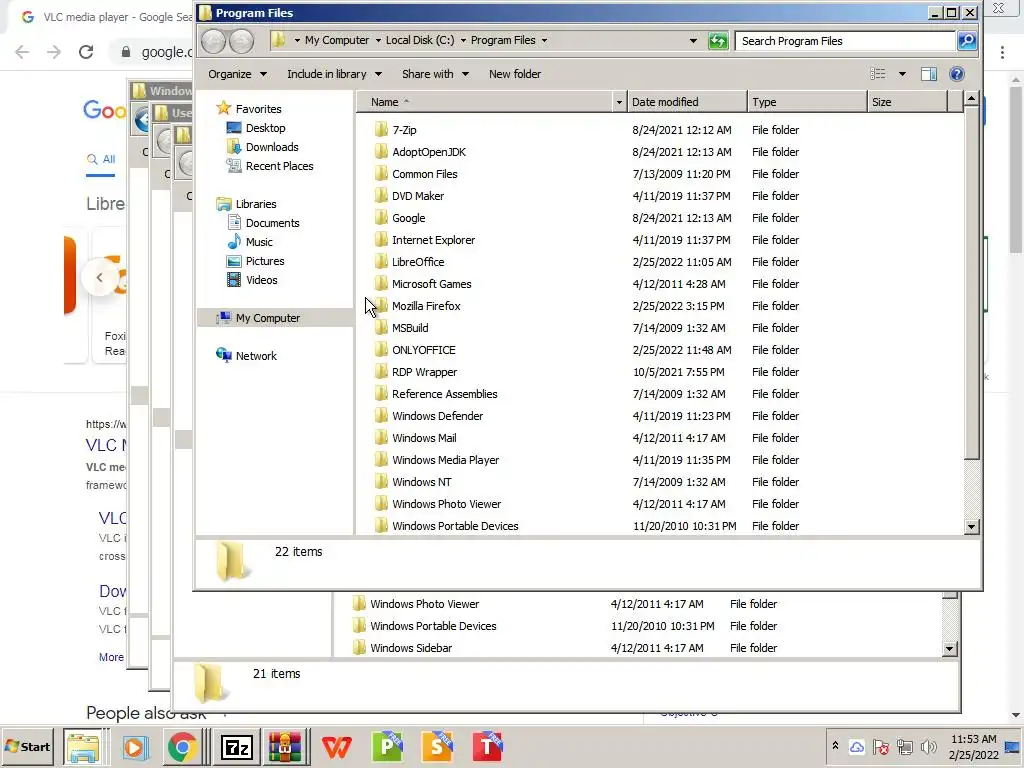Click the search magnifier icon in Explorer
This screenshot has width=1024, height=768.
click(967, 41)
